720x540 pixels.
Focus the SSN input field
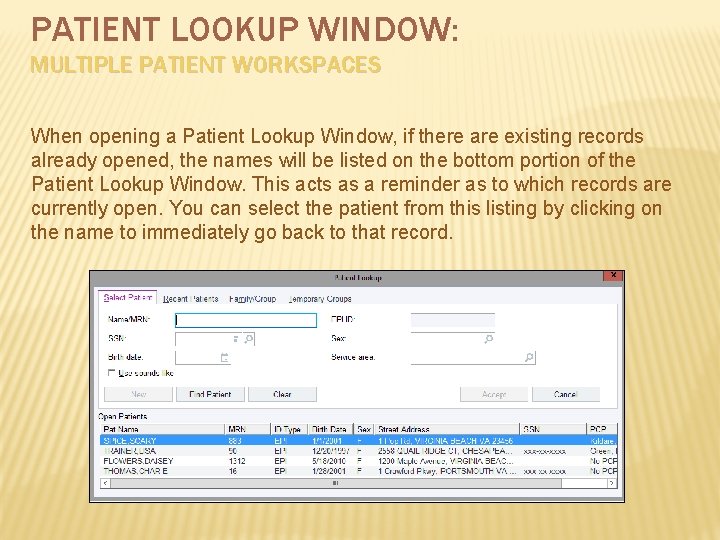208,339
